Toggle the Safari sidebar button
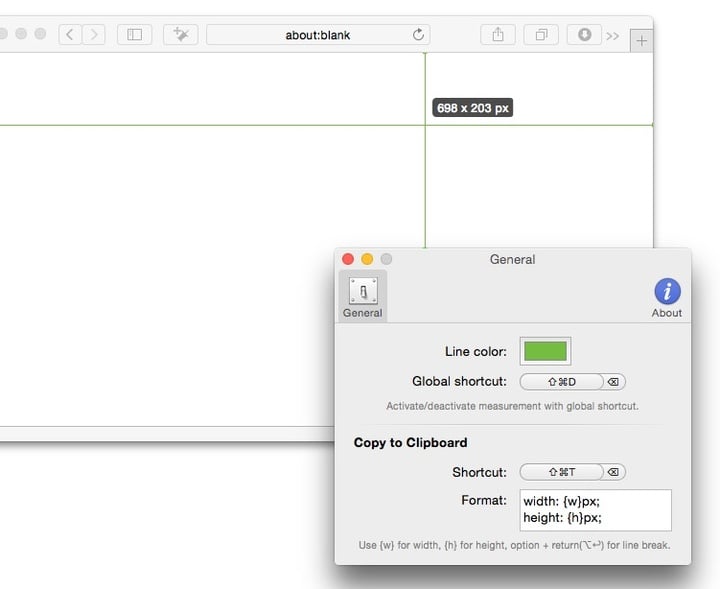Viewport: 720px width, 589px height. (x=134, y=34)
